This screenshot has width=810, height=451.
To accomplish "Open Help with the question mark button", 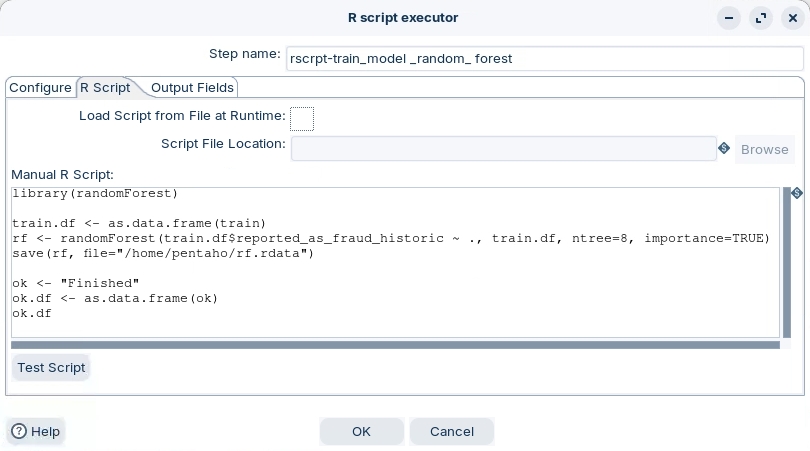I will 36,431.
